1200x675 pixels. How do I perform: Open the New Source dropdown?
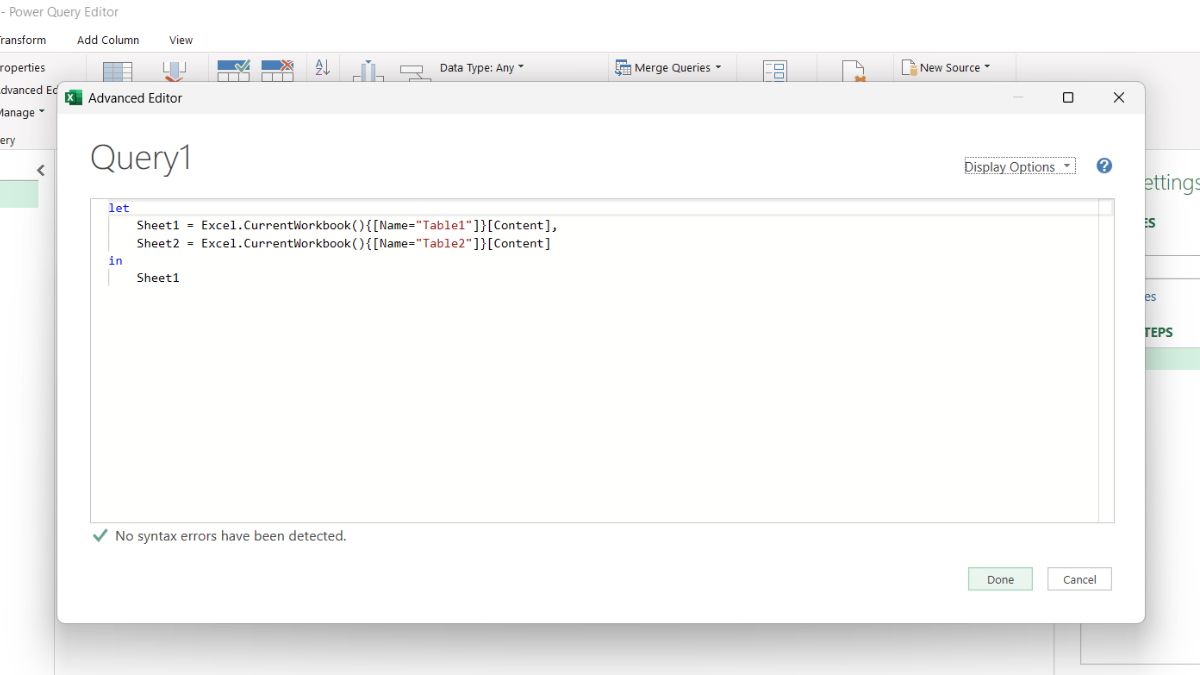point(946,68)
